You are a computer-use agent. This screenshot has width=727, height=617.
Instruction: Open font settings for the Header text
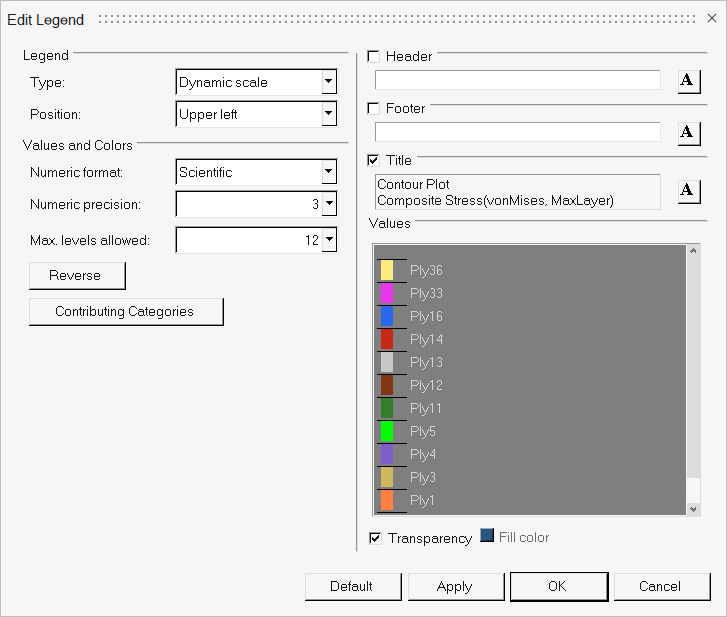(689, 81)
